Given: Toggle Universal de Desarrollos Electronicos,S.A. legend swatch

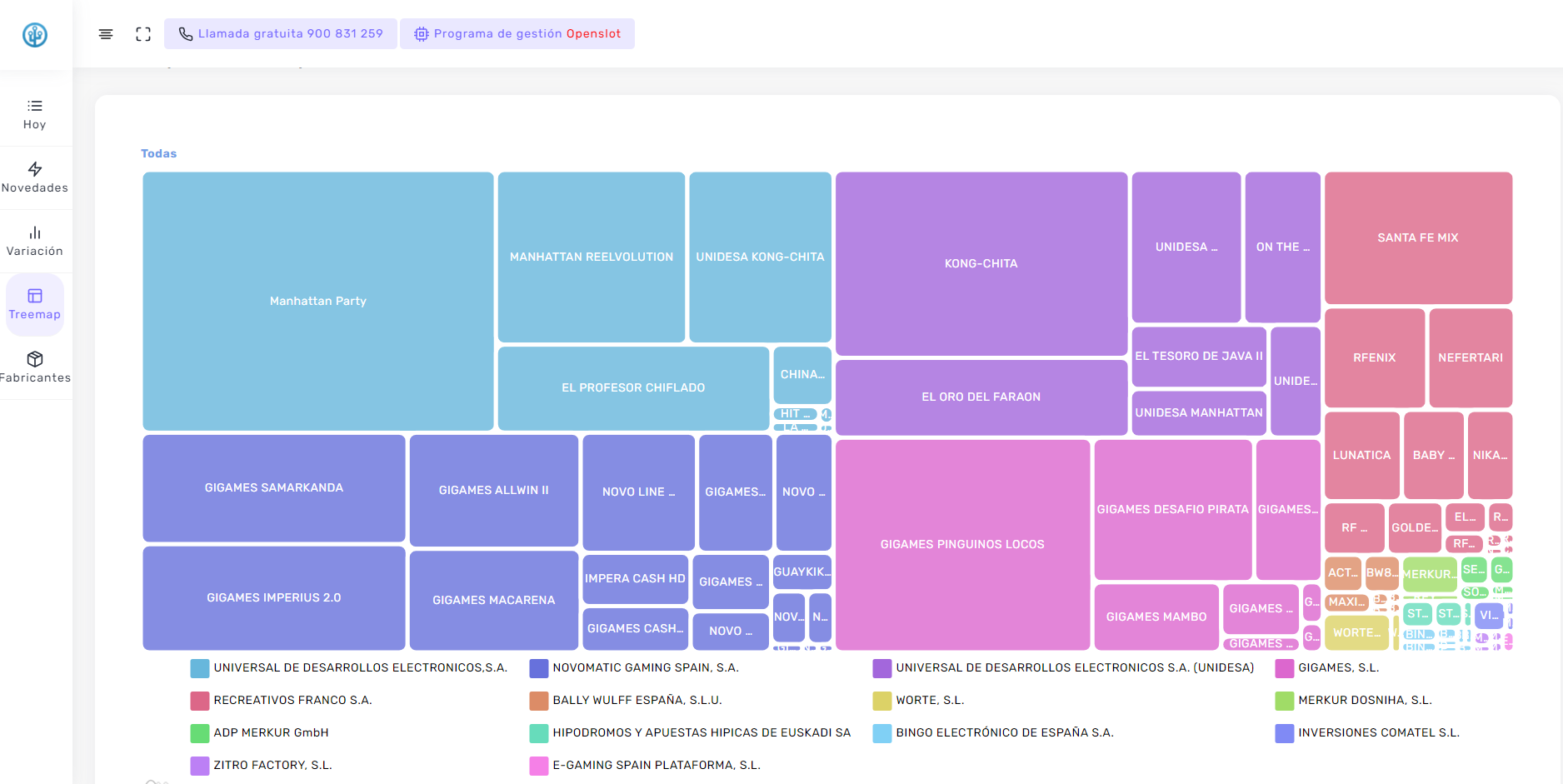Looking at the screenshot, I should click(200, 668).
